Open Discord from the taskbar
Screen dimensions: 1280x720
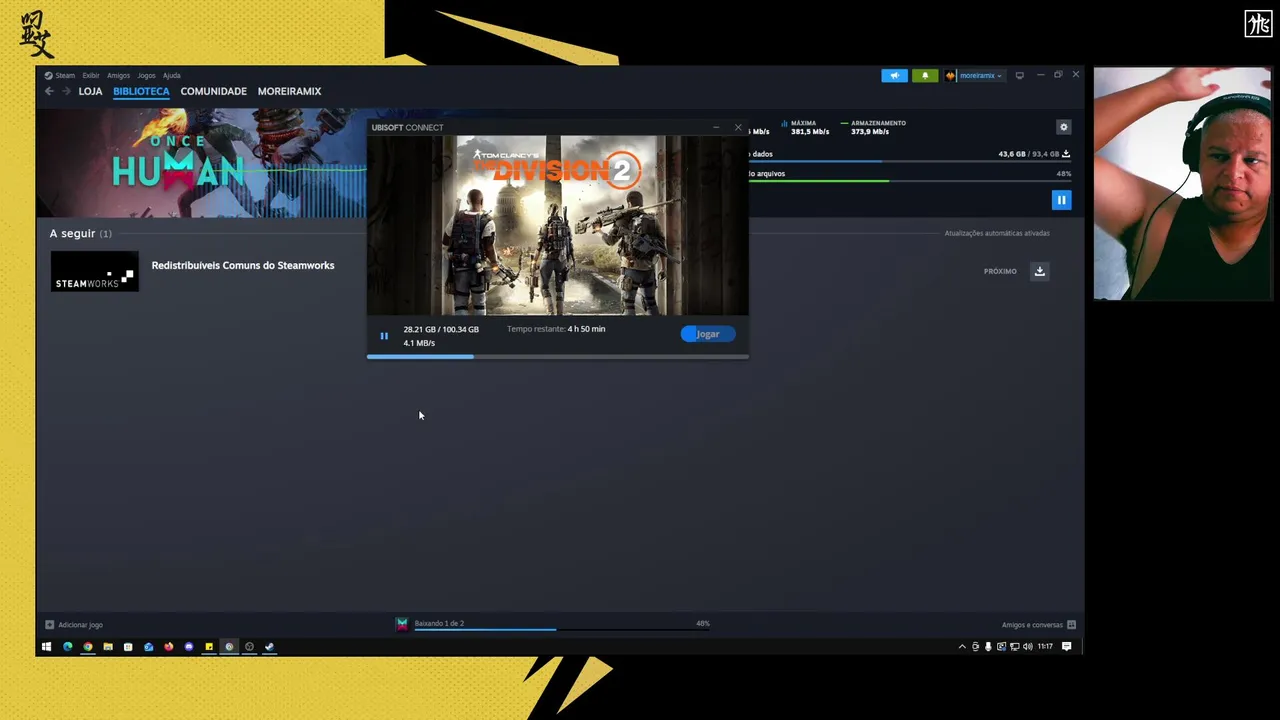click(188, 646)
